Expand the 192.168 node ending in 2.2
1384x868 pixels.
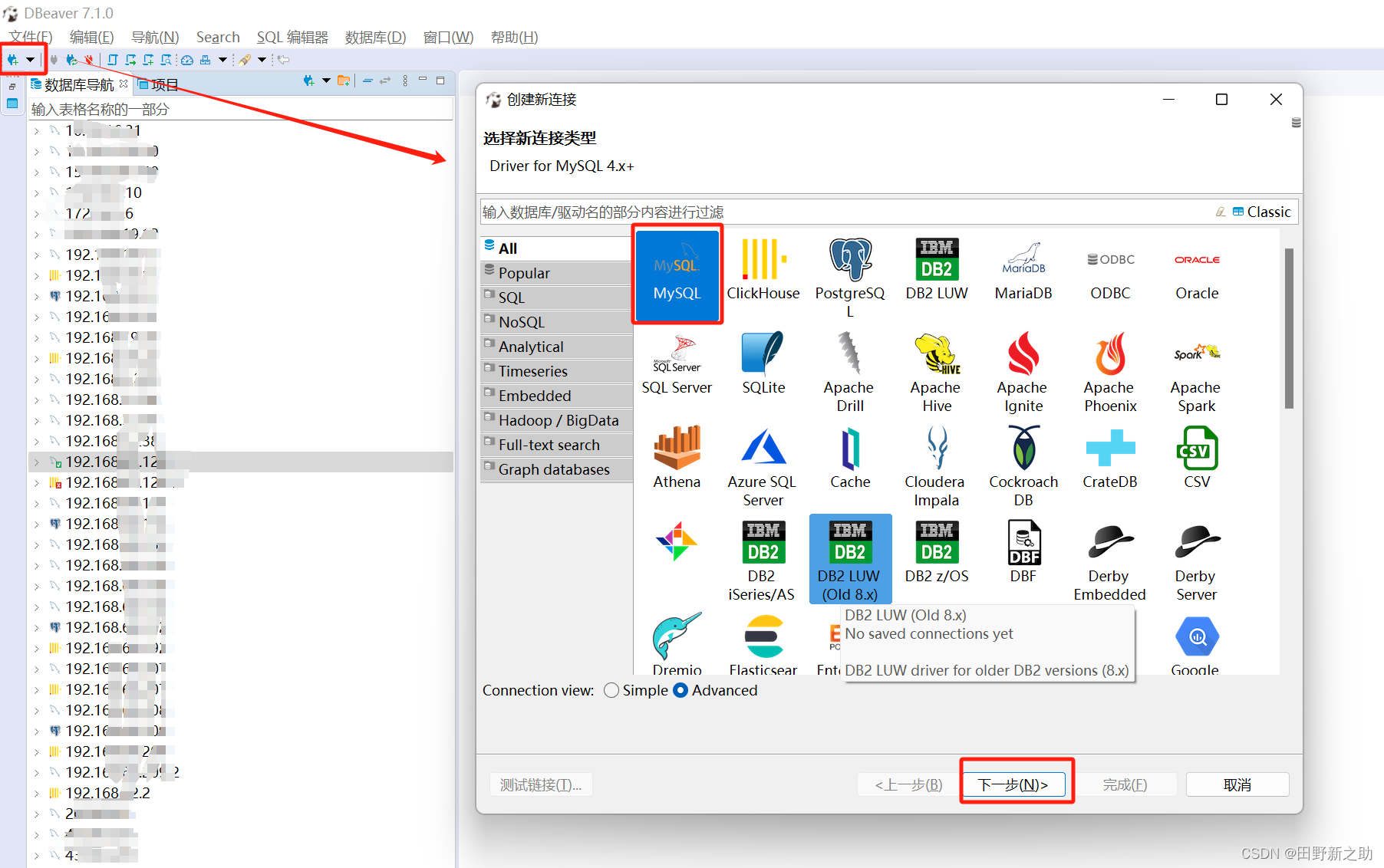36,794
